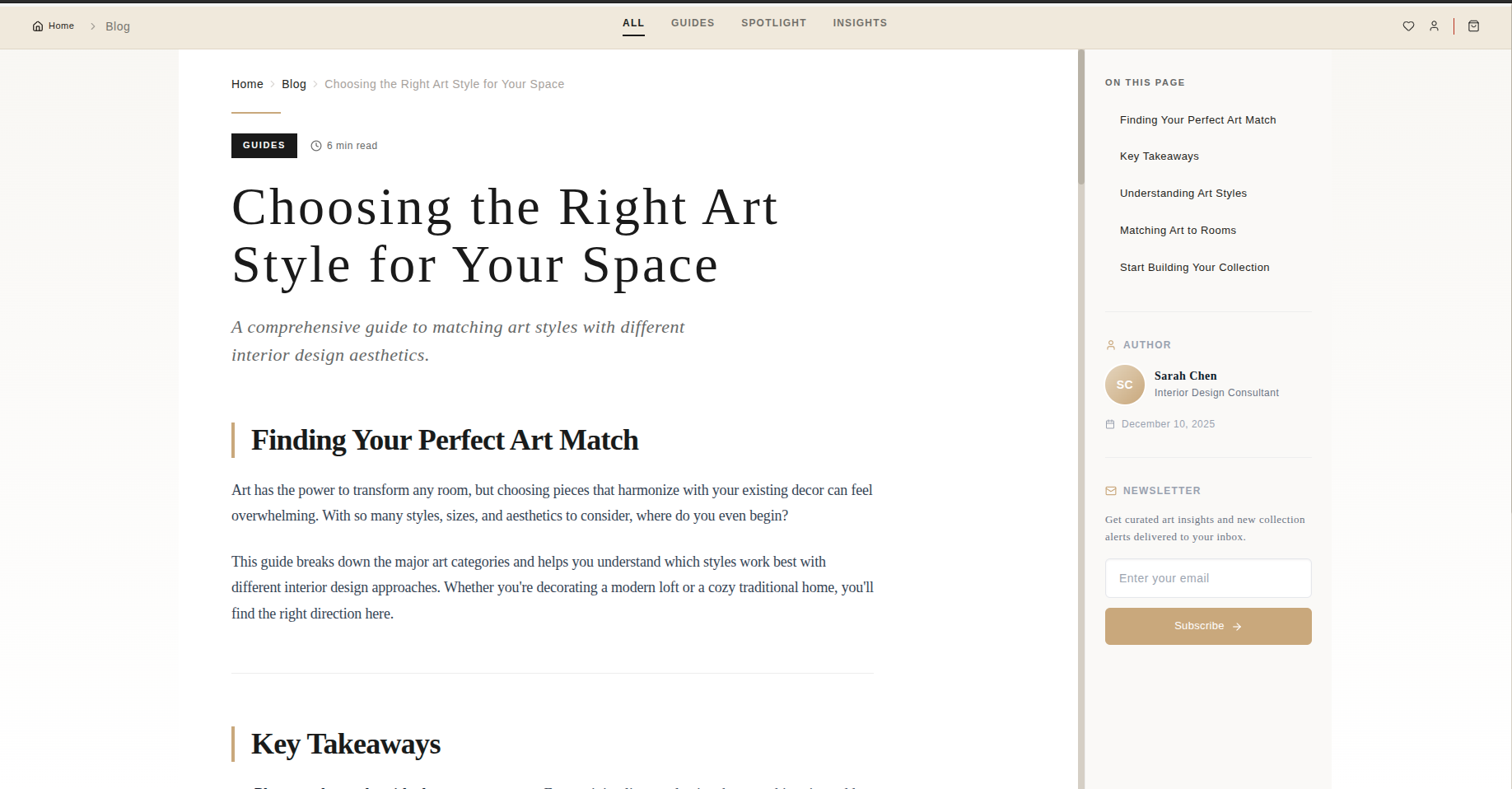This screenshot has width=1512, height=789.
Task: Open the Home breadcrumb link
Action: click(x=247, y=83)
